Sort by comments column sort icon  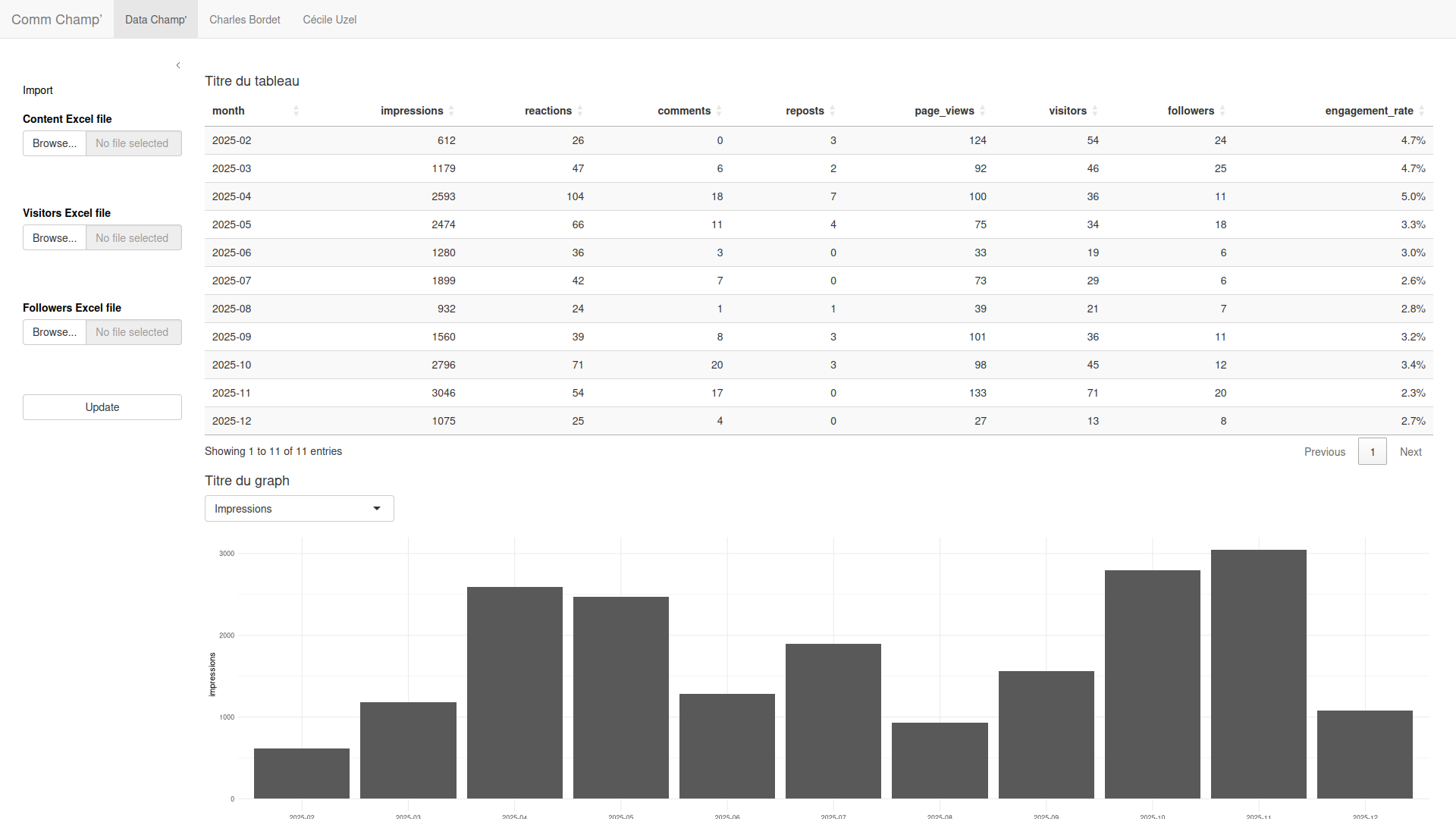(x=719, y=111)
